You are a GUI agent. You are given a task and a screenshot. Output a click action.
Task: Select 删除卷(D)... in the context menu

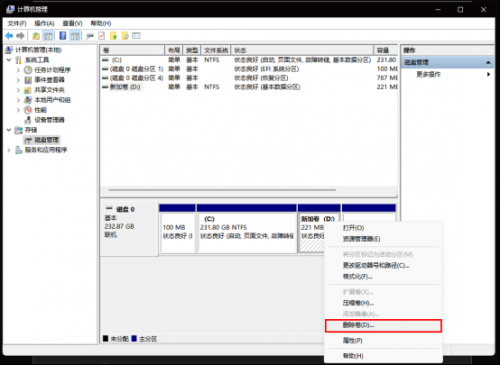[383, 326]
